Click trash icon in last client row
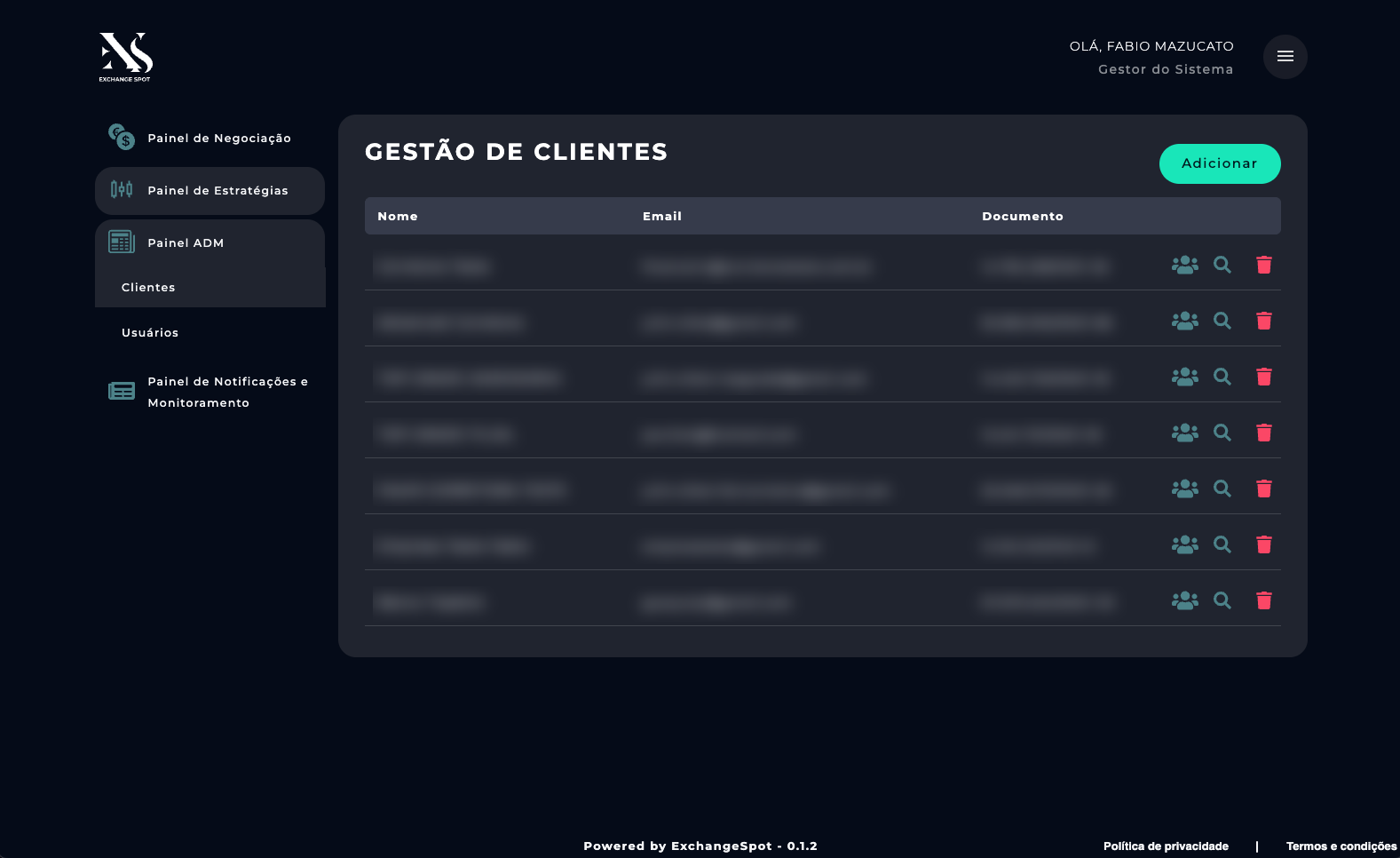The width and height of the screenshot is (1400, 858). pyautogui.click(x=1264, y=600)
